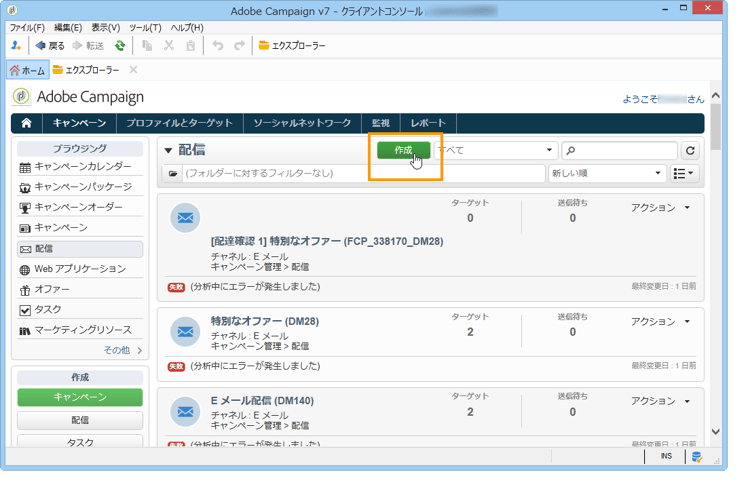Image resolution: width=750 pixels, height=489 pixels.
Task: Click the folder filter icon
Action: [x=173, y=173]
